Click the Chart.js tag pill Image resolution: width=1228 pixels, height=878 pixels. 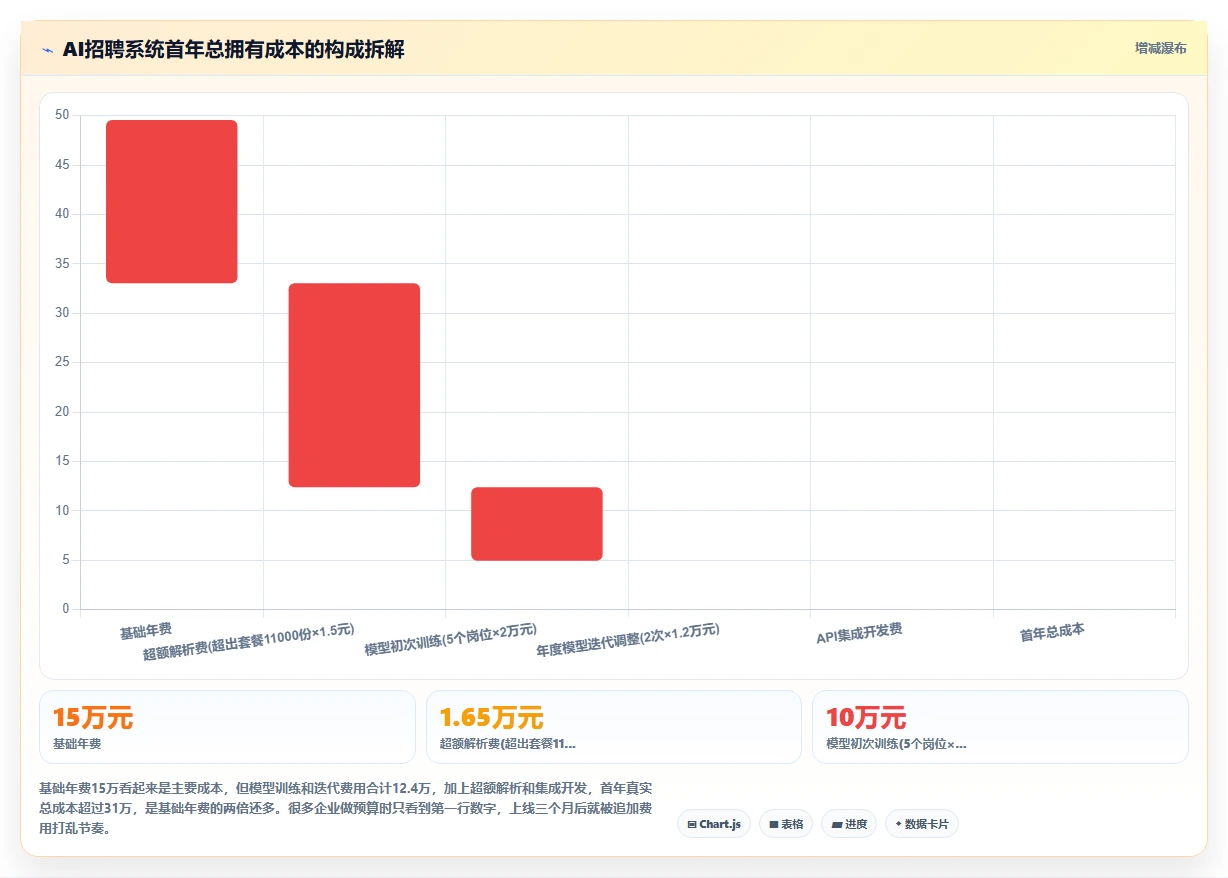tap(714, 824)
